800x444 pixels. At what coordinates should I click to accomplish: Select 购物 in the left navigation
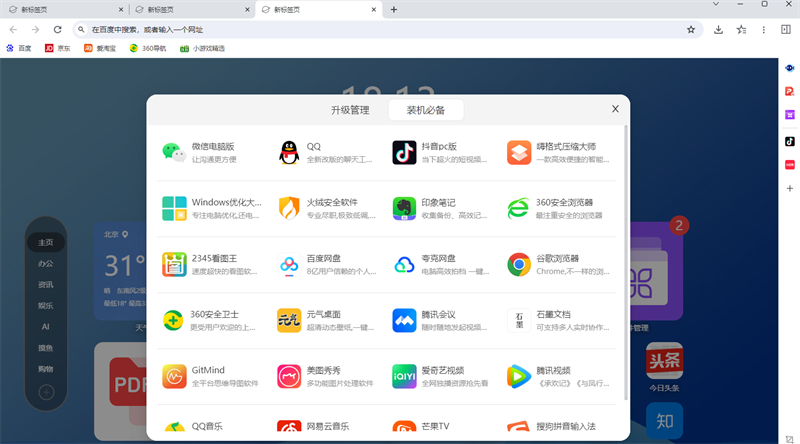coord(45,369)
